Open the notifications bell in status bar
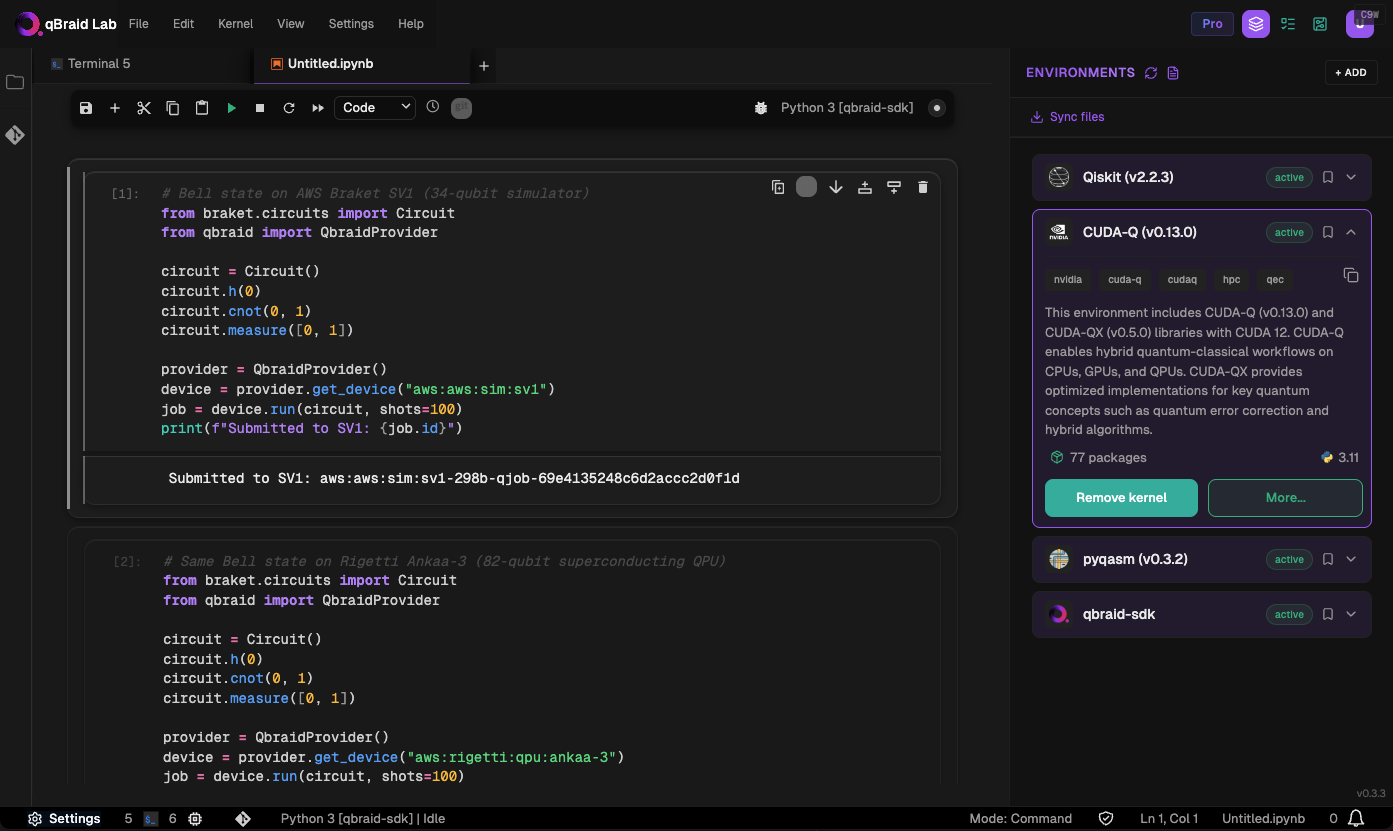Viewport: 1393px width, 831px height. pyautogui.click(x=1356, y=819)
